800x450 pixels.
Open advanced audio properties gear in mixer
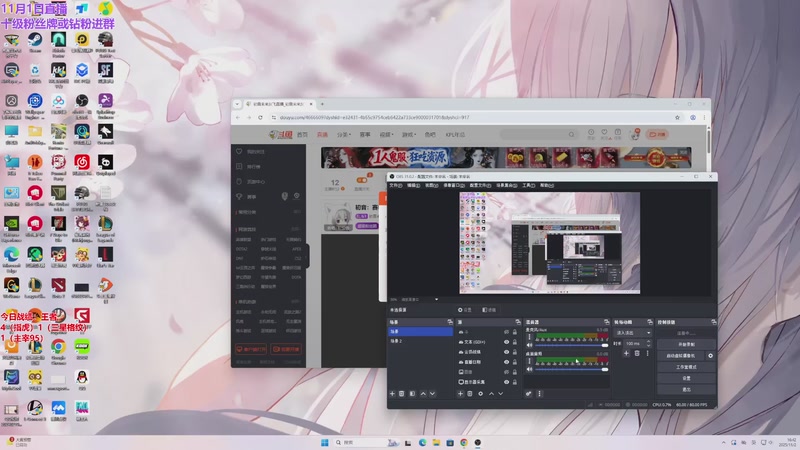click(x=529, y=394)
